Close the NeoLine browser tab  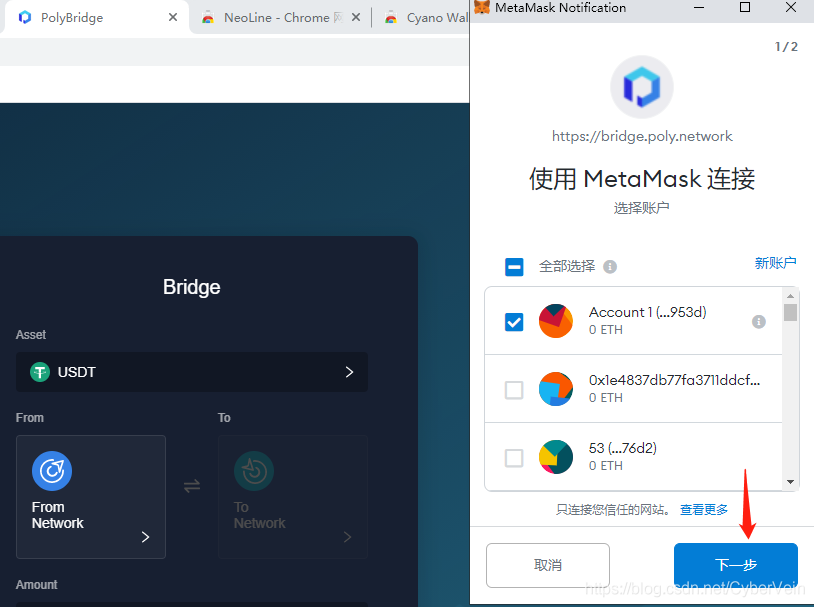pos(356,18)
